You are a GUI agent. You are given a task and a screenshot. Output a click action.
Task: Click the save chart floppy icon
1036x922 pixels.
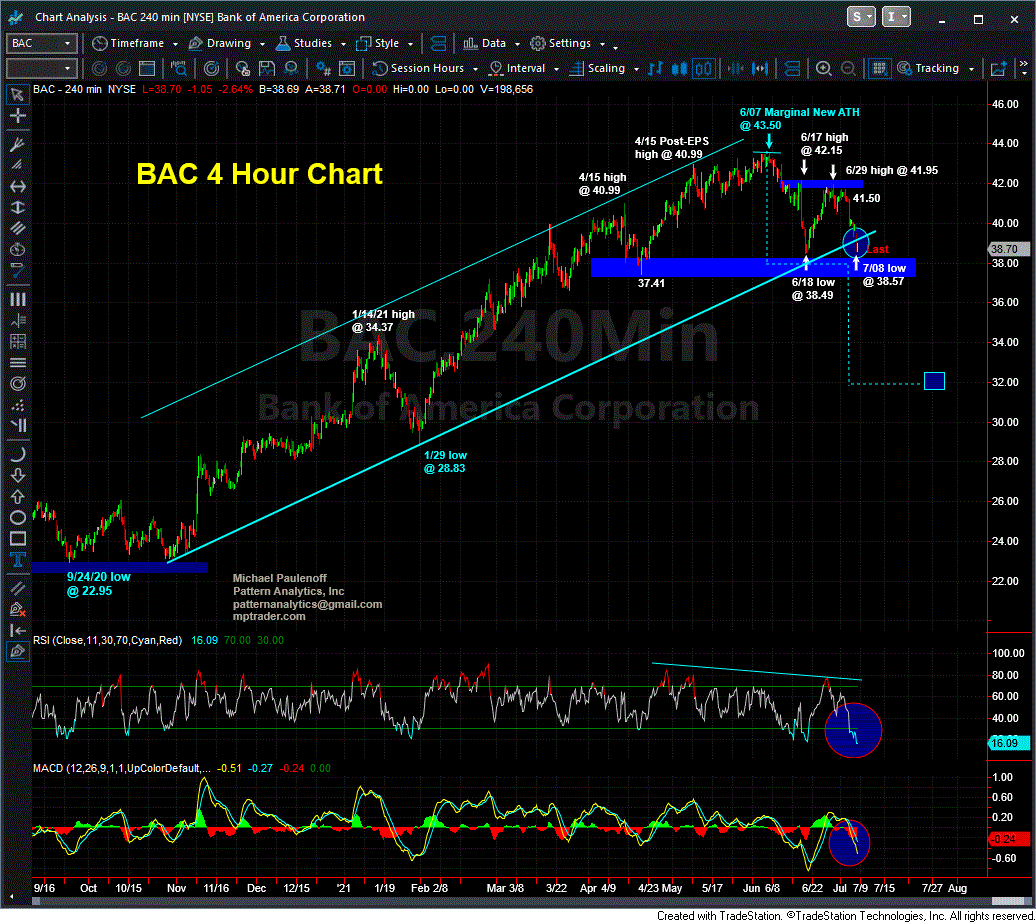[x=267, y=68]
